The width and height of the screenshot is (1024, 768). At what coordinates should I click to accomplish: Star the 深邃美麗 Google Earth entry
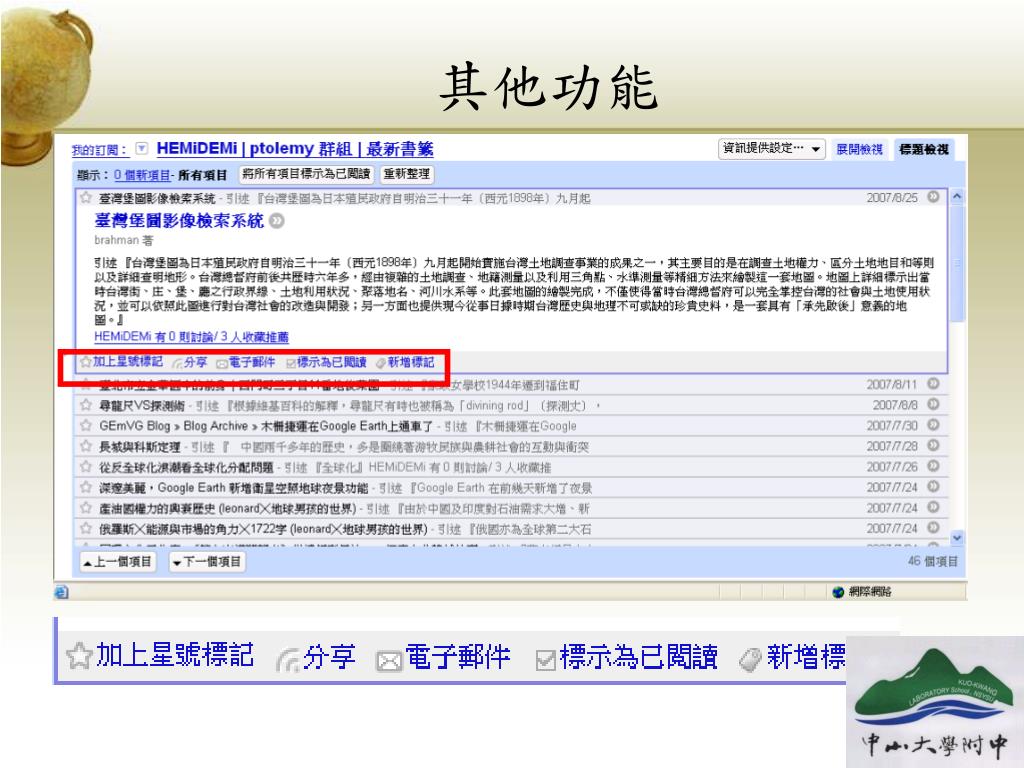(x=86, y=487)
